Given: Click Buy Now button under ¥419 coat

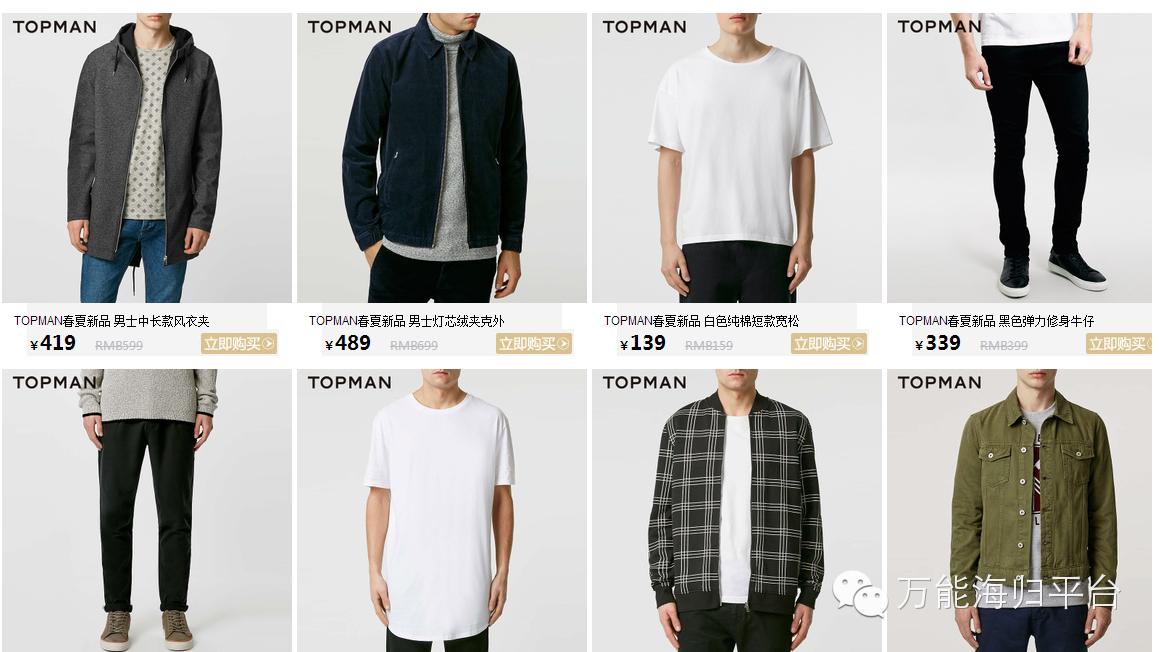Looking at the screenshot, I should (x=238, y=344).
